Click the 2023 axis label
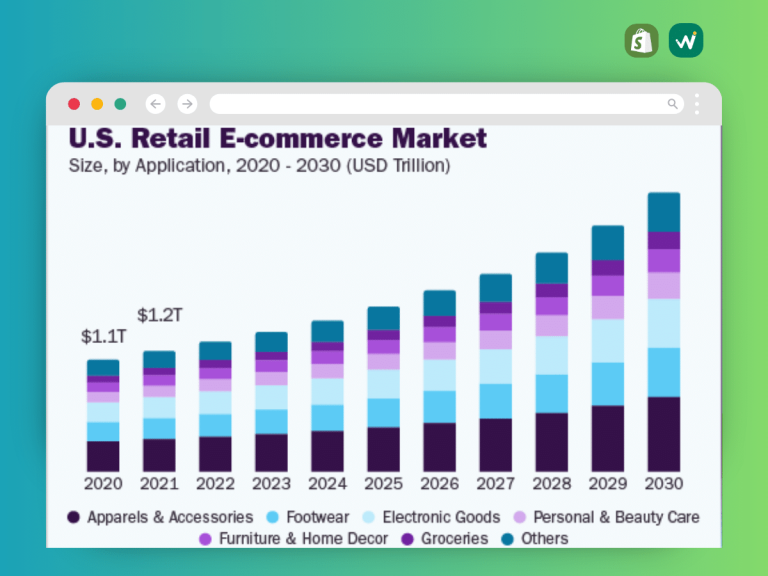Image resolution: width=768 pixels, height=576 pixels. 271,484
